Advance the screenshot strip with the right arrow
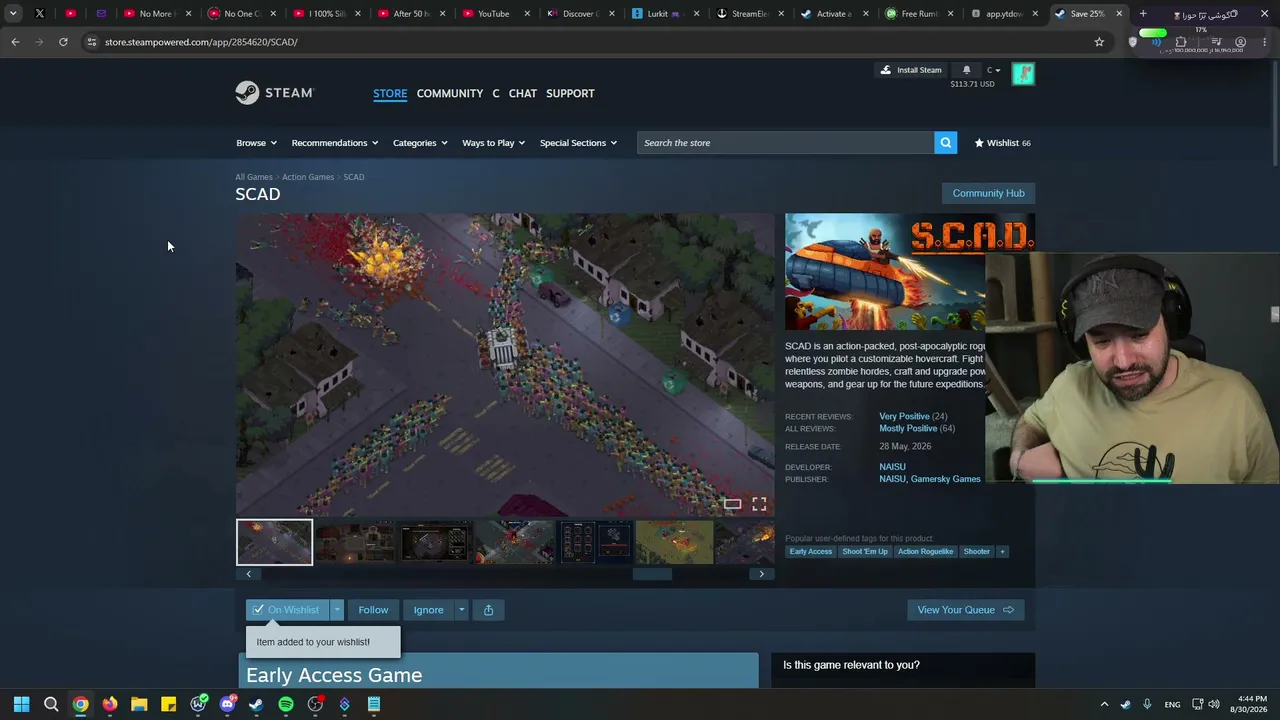 click(x=761, y=574)
